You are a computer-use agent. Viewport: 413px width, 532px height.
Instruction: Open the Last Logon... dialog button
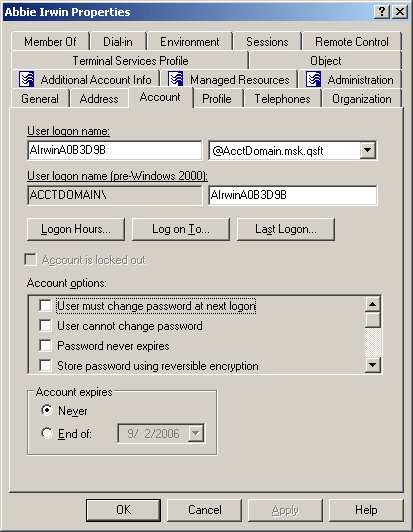coord(286,229)
